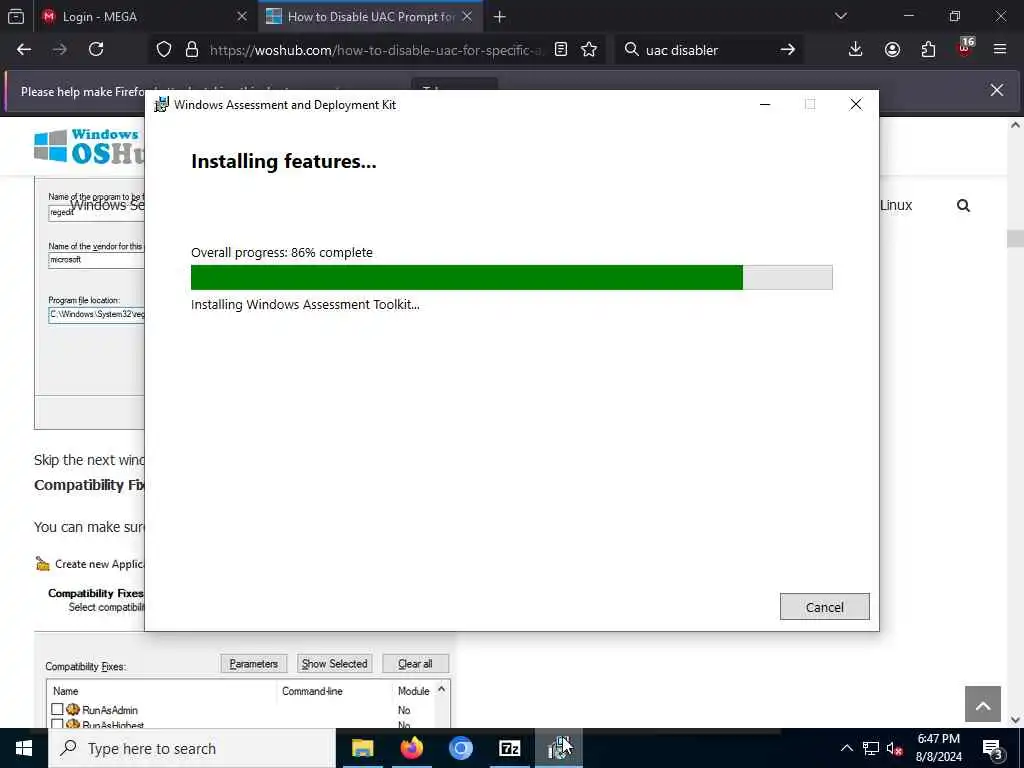The height and width of the screenshot is (768, 1024).
Task: Open the woshub site search magnifier
Action: click(x=963, y=206)
